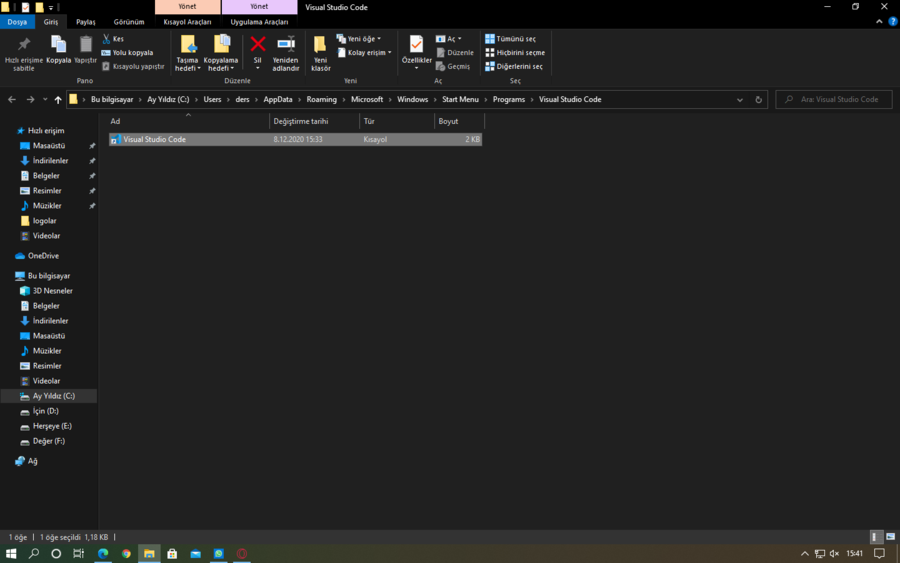This screenshot has height=563, width=900.
Task: Click the Kopyala copy icon
Action: pyautogui.click(x=59, y=44)
